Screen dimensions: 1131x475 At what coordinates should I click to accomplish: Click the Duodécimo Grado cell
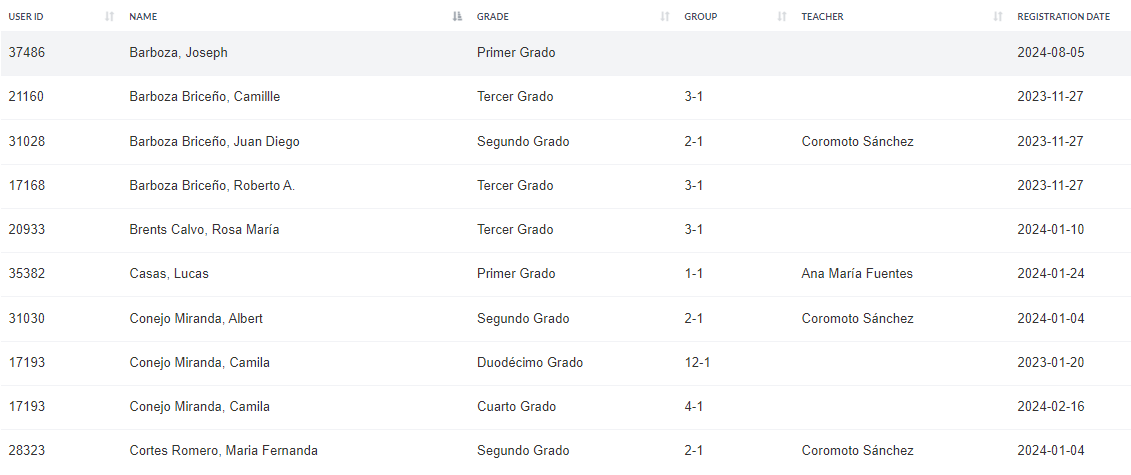click(530, 363)
